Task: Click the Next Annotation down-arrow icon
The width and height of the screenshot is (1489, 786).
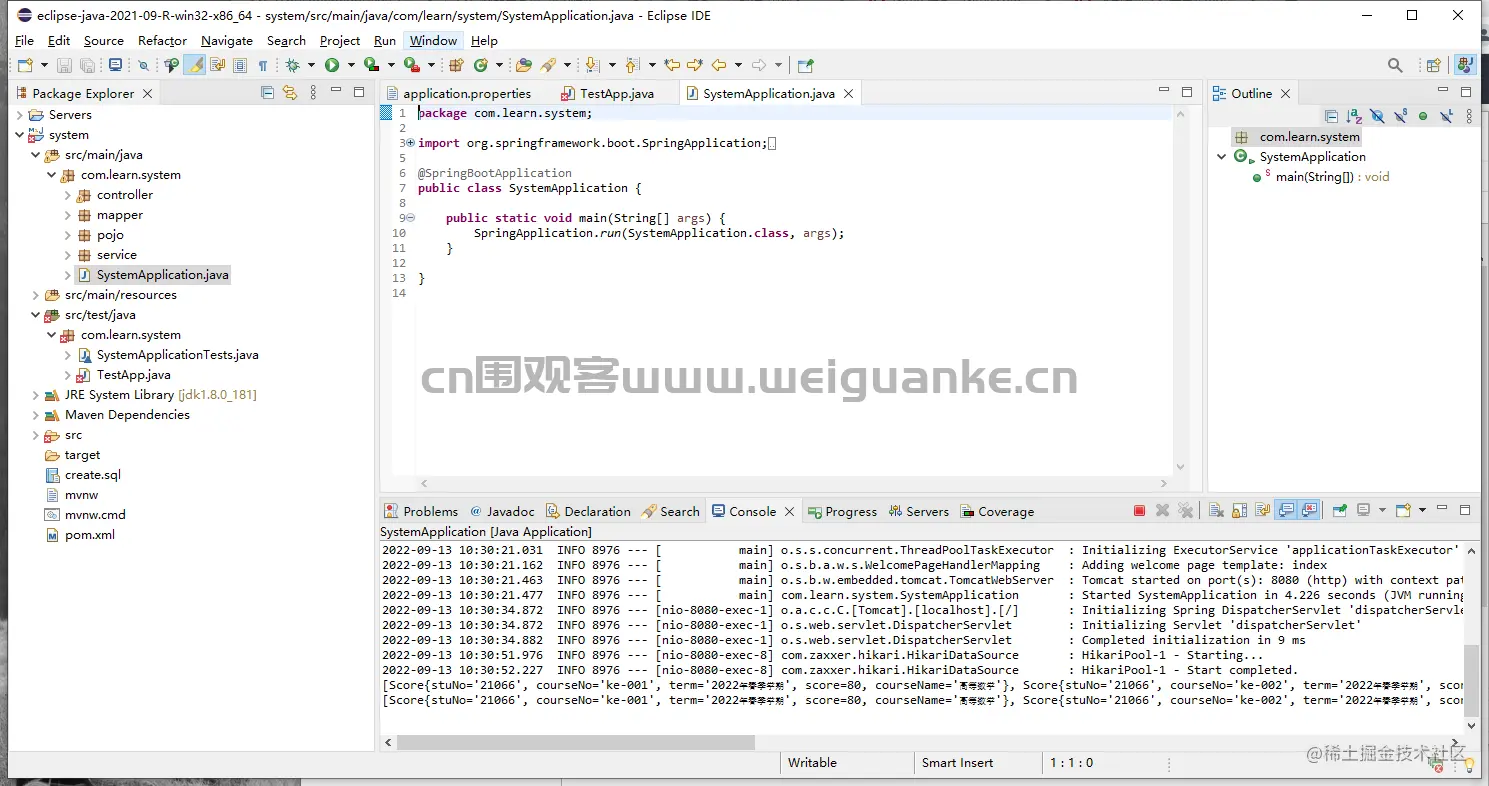Action: (x=592, y=65)
